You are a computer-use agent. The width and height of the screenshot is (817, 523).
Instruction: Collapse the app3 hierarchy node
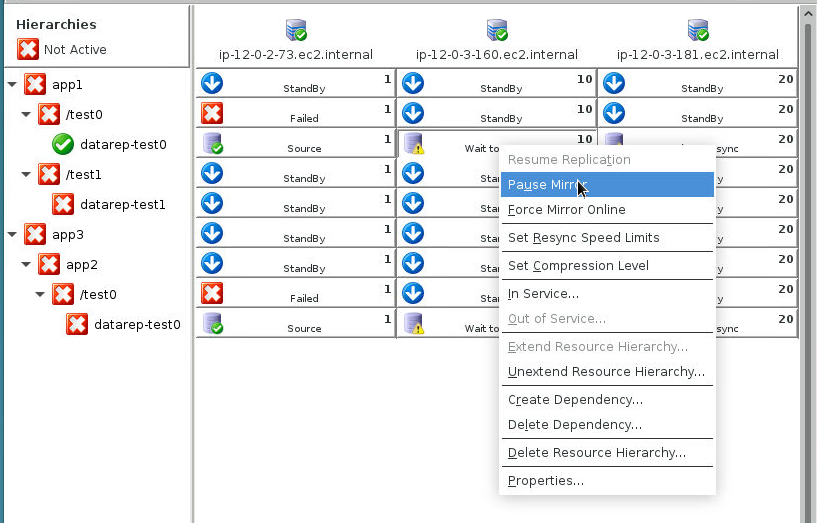click(x=11, y=235)
